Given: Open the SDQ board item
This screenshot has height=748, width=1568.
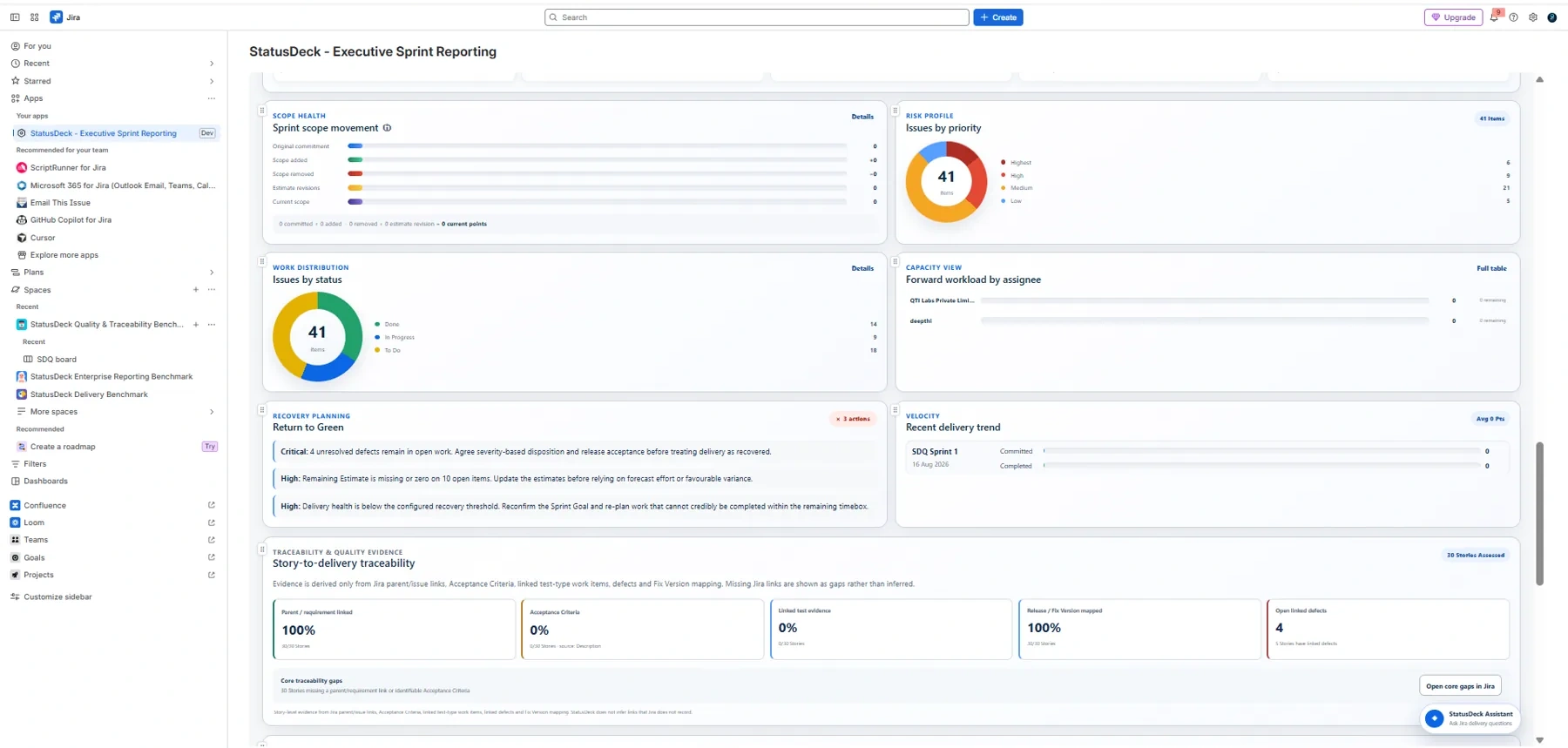Looking at the screenshot, I should (x=57, y=360).
